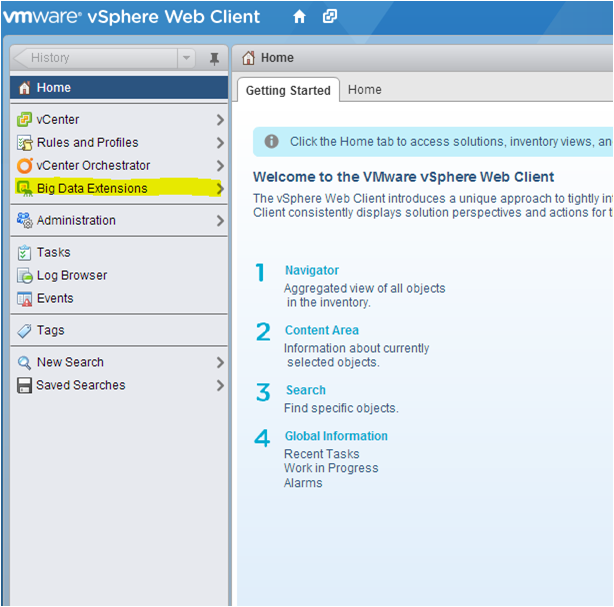This screenshot has width=614, height=607.
Task: Click the info icon in the blue banner
Action: click(x=271, y=141)
